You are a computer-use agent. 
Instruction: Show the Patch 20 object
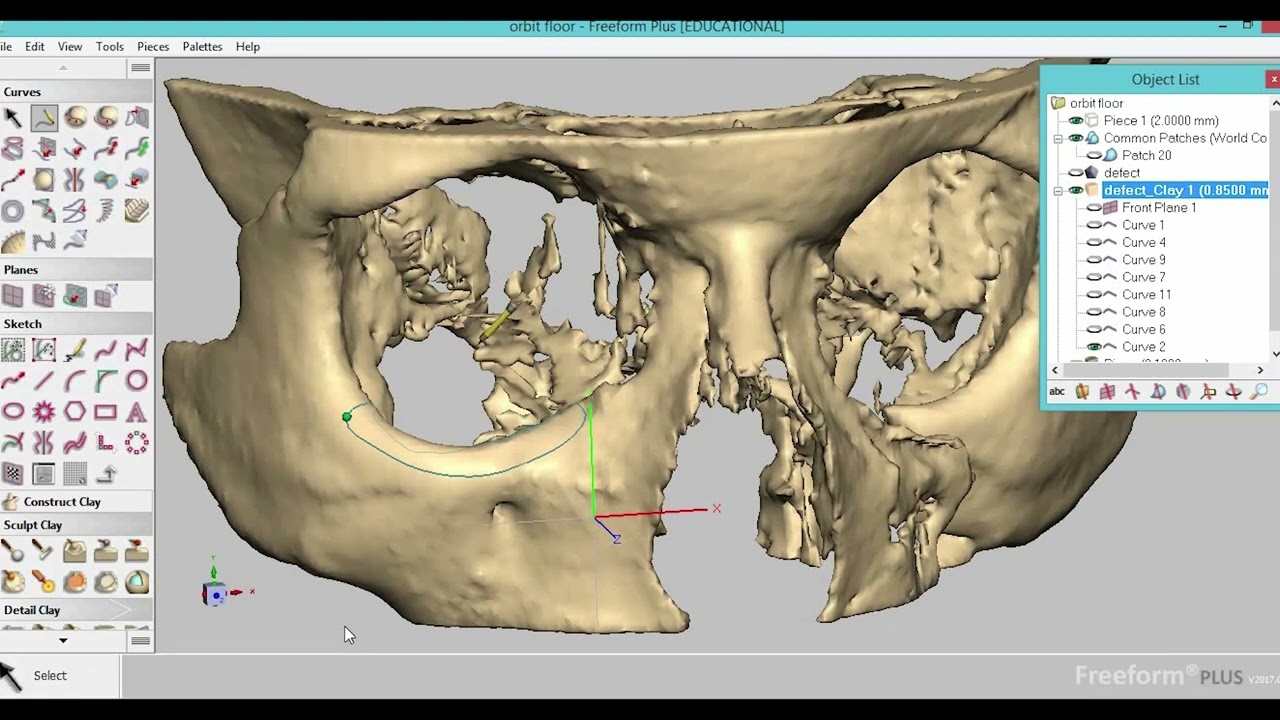tap(1094, 156)
